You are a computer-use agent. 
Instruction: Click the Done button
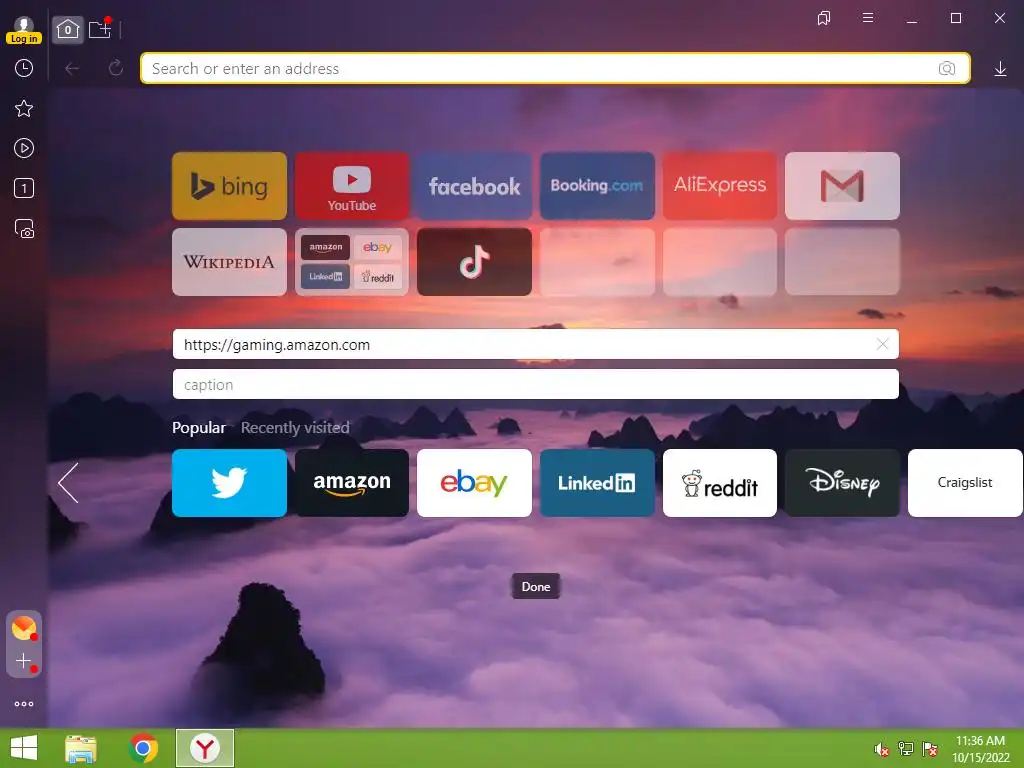click(x=536, y=586)
